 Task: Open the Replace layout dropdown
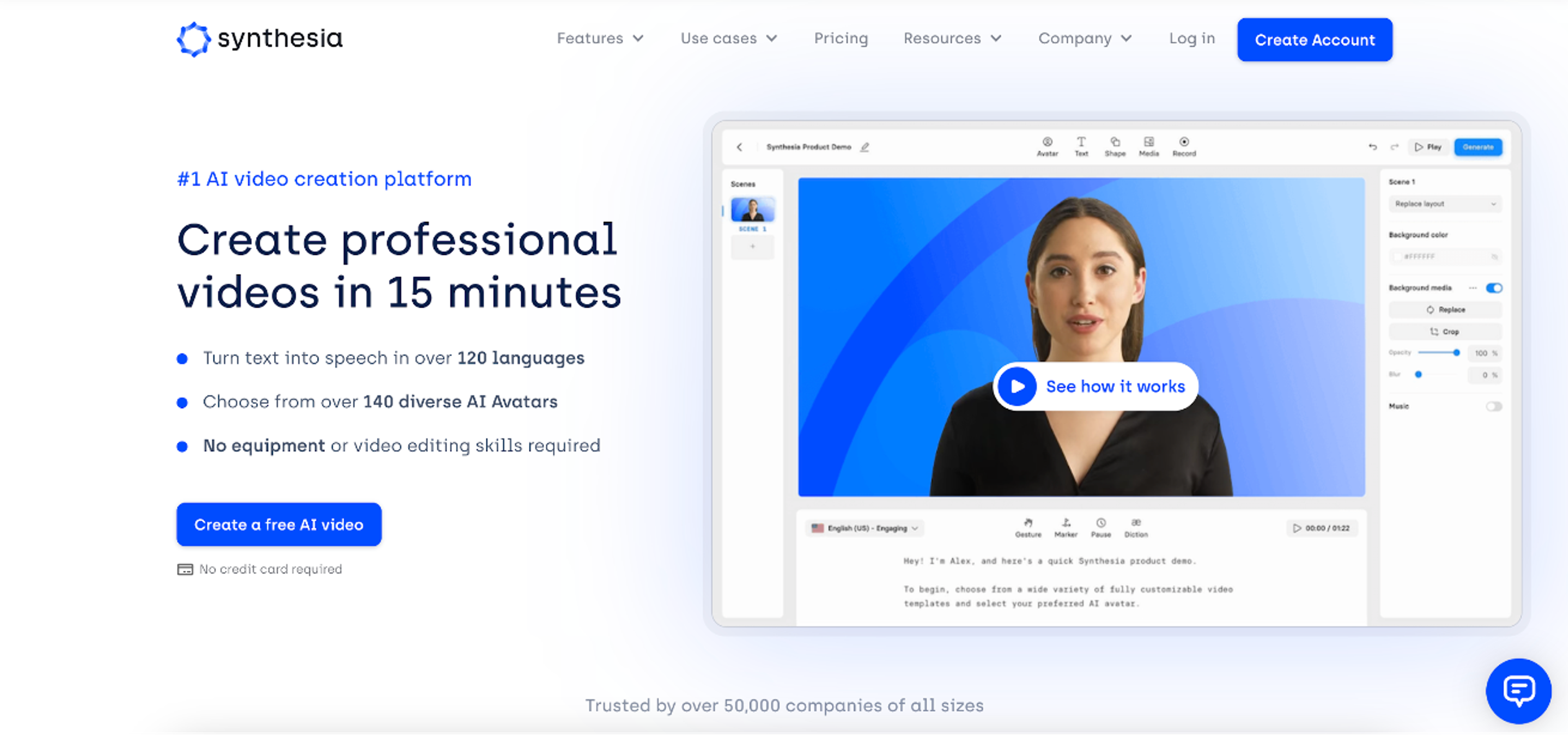pyautogui.click(x=1444, y=204)
